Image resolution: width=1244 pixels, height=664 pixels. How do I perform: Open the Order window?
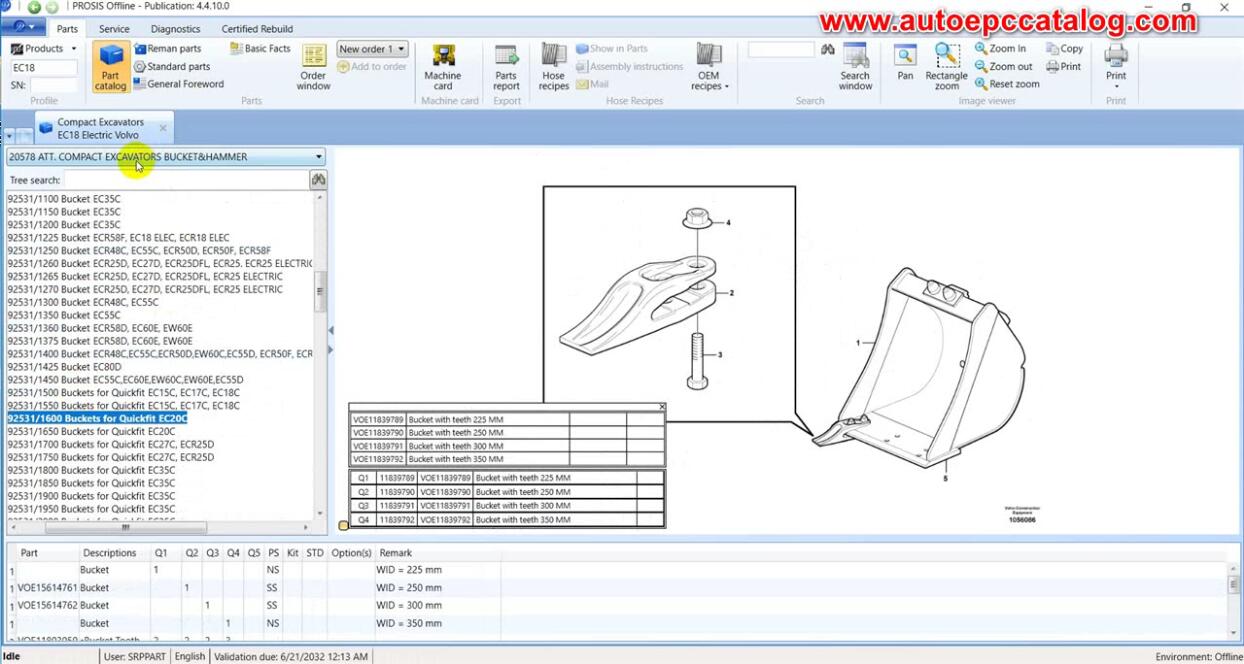coord(313,67)
